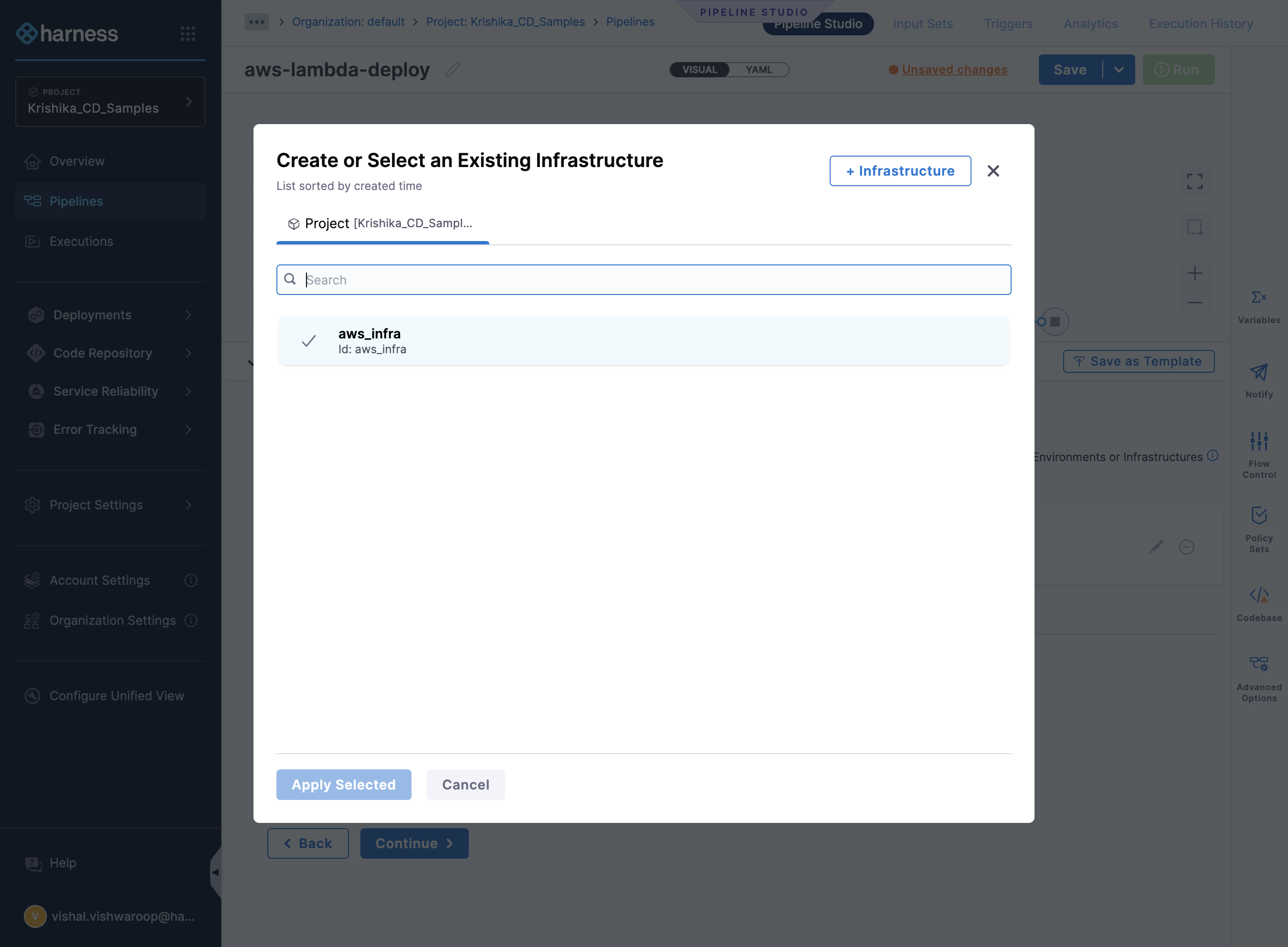
Task: Click the Organization Settings info icon
Action: [x=191, y=621]
